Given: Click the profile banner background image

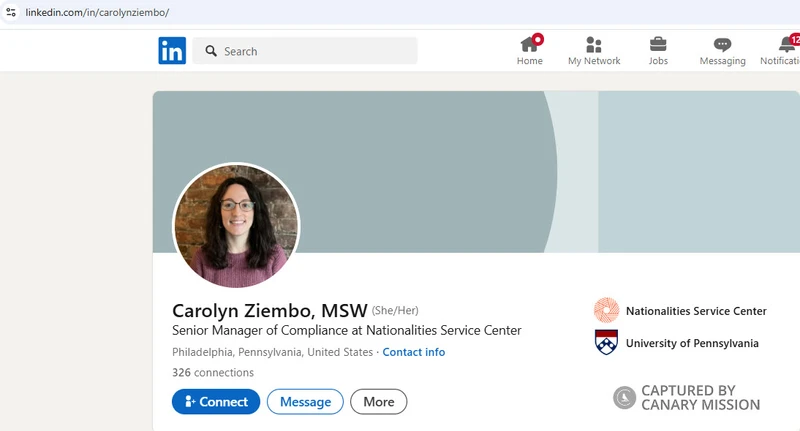Looking at the screenshot, I should click(450, 170).
